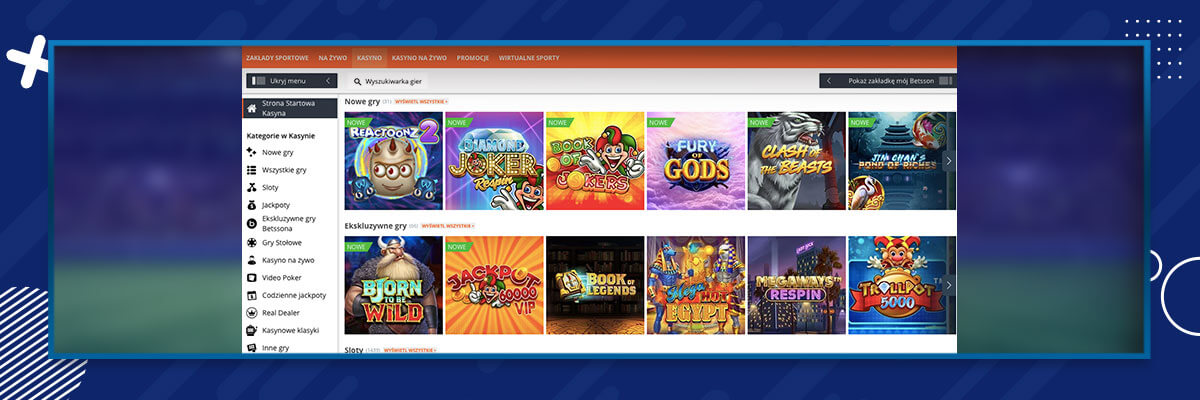Click the icon next to Codzienne jackpoty
Screen dimensions: 1200x400
point(252,295)
